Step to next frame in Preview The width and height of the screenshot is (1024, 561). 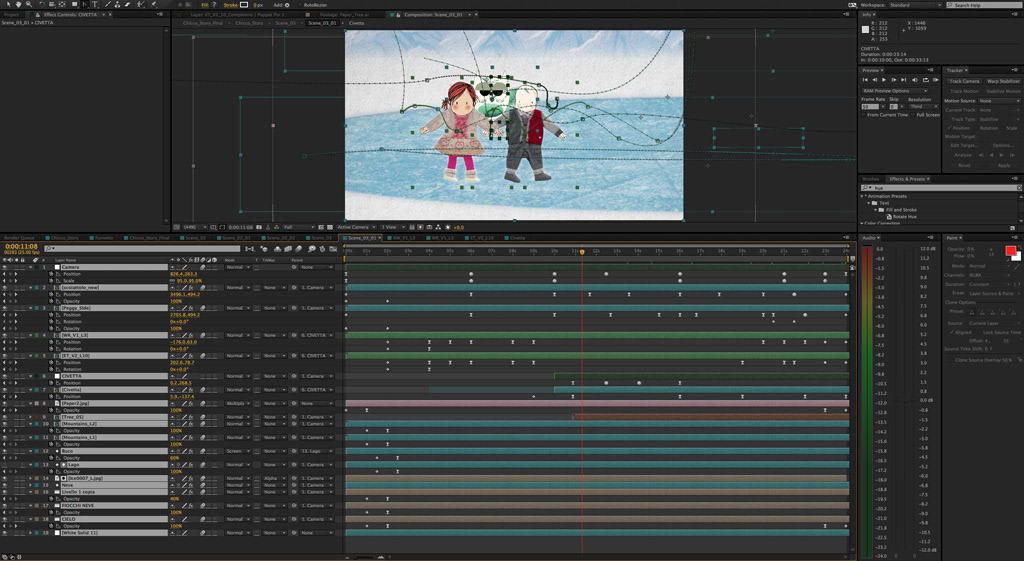pos(893,80)
